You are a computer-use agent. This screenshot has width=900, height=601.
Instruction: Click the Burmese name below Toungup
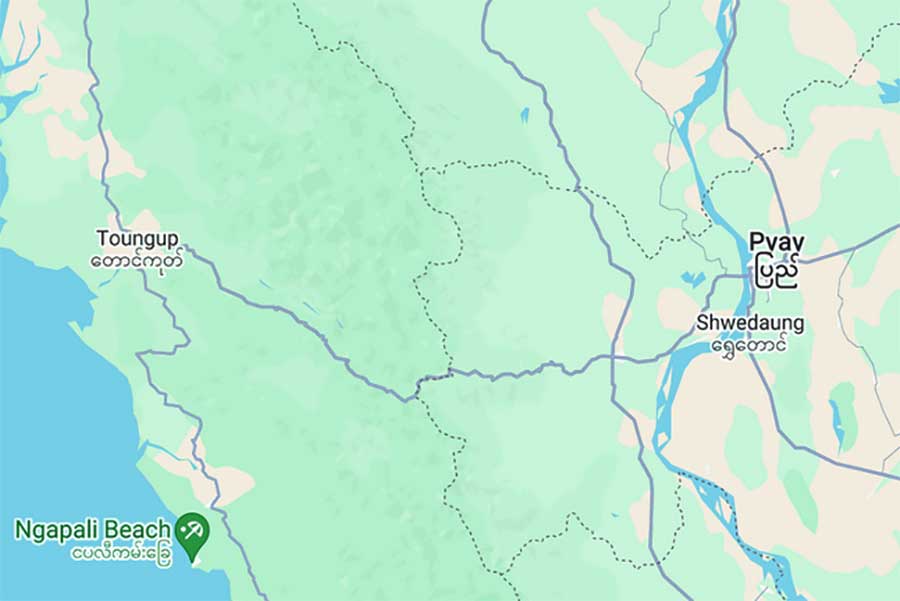coord(138,259)
